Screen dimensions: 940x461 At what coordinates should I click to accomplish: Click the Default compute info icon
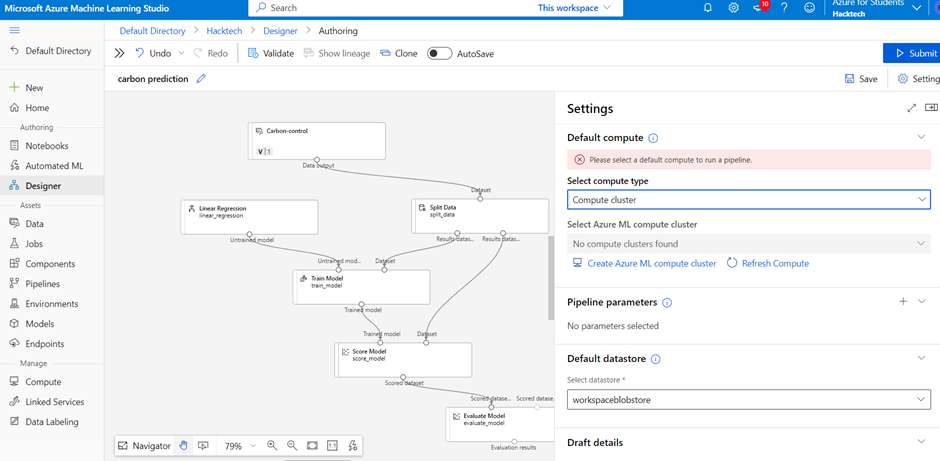(653, 138)
